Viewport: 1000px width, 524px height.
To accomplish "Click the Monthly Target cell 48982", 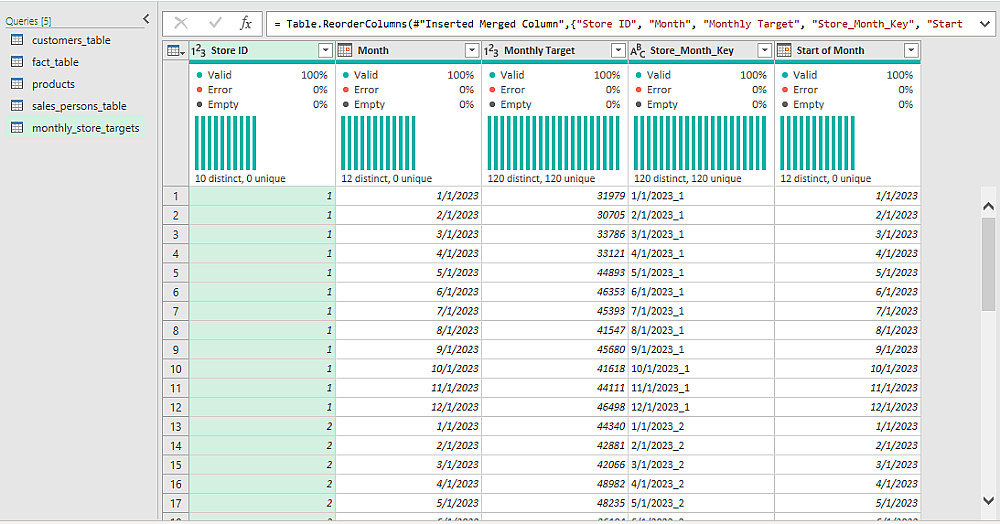I will click(555, 484).
